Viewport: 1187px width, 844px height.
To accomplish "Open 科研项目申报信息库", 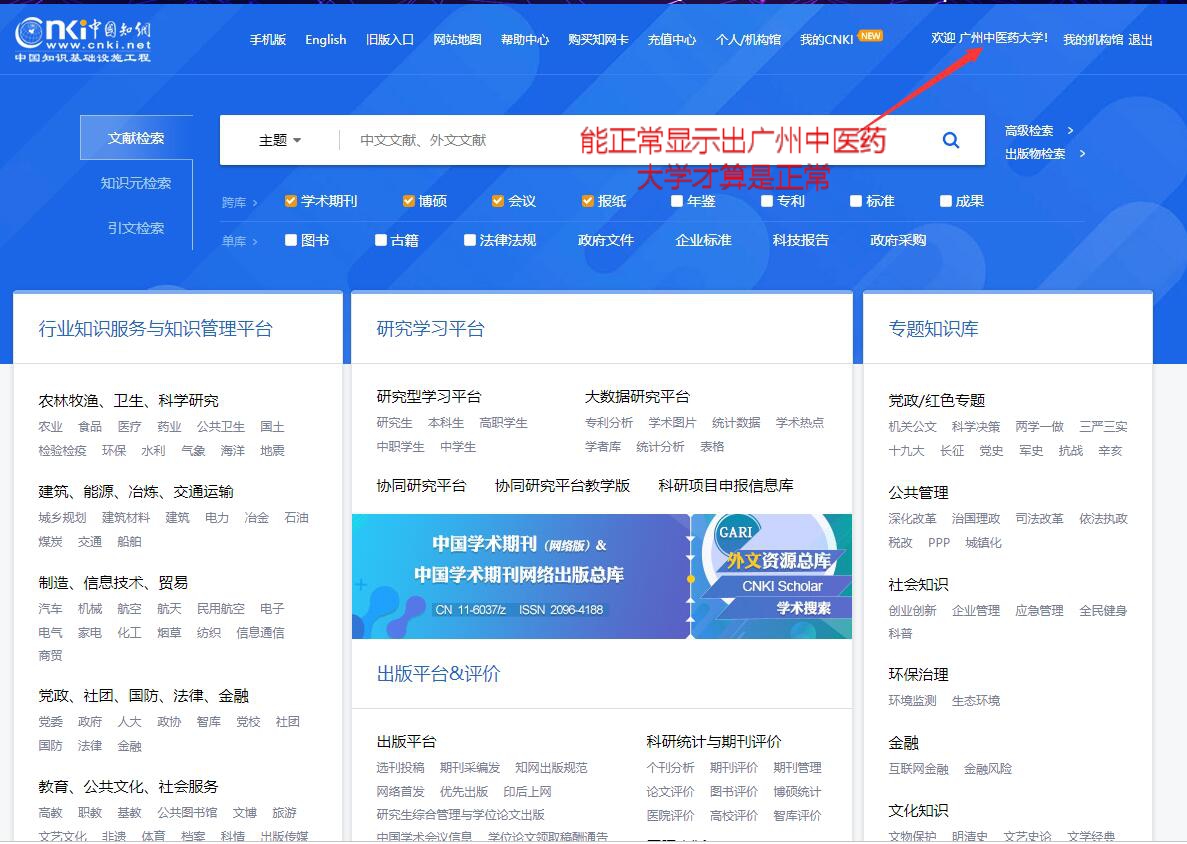I will [726, 485].
